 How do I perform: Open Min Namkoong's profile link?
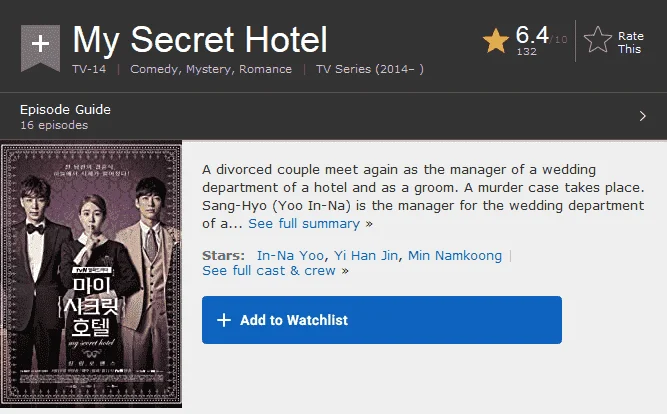tap(455, 255)
